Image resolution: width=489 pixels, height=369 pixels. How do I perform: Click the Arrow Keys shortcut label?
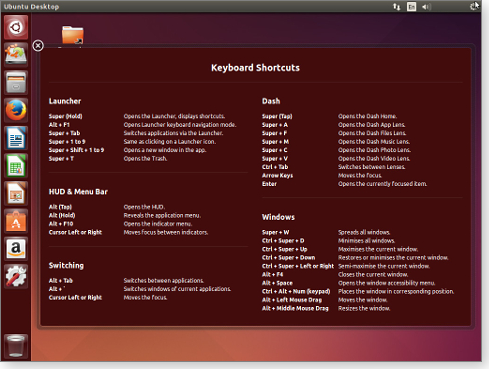pos(277,175)
